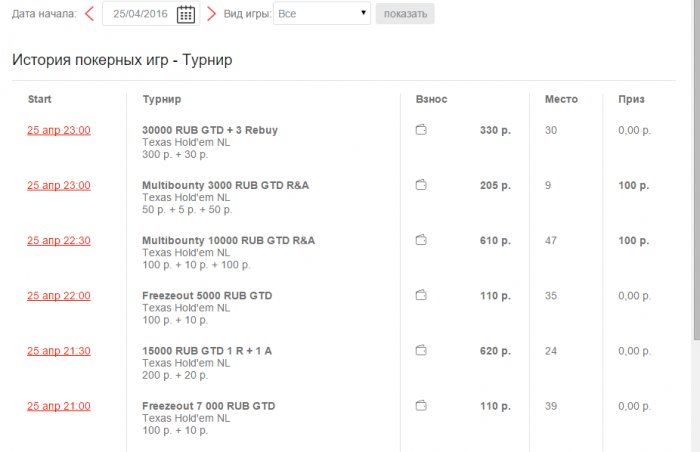Viewport: 700px width, 452px height.
Task: Click wallet icon for 15000 RUB GTD row
Action: 421,351
